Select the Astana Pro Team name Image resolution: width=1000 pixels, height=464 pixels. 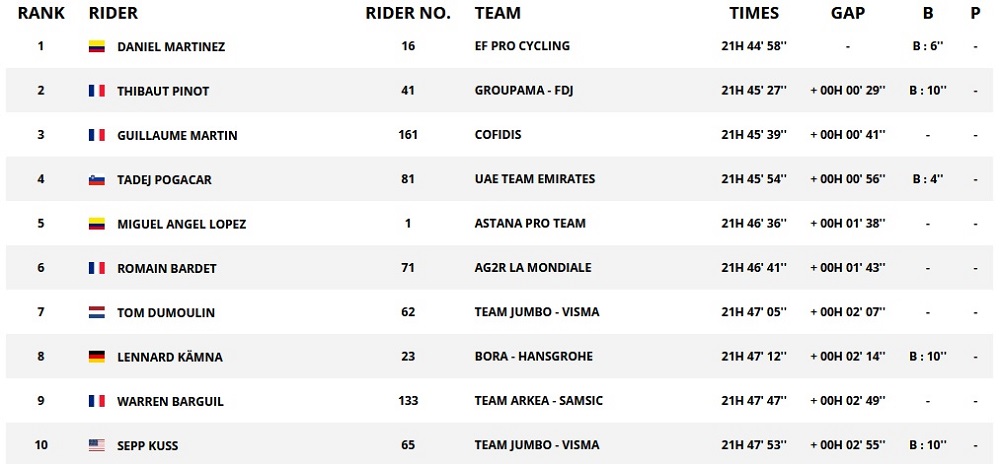[x=530, y=224]
